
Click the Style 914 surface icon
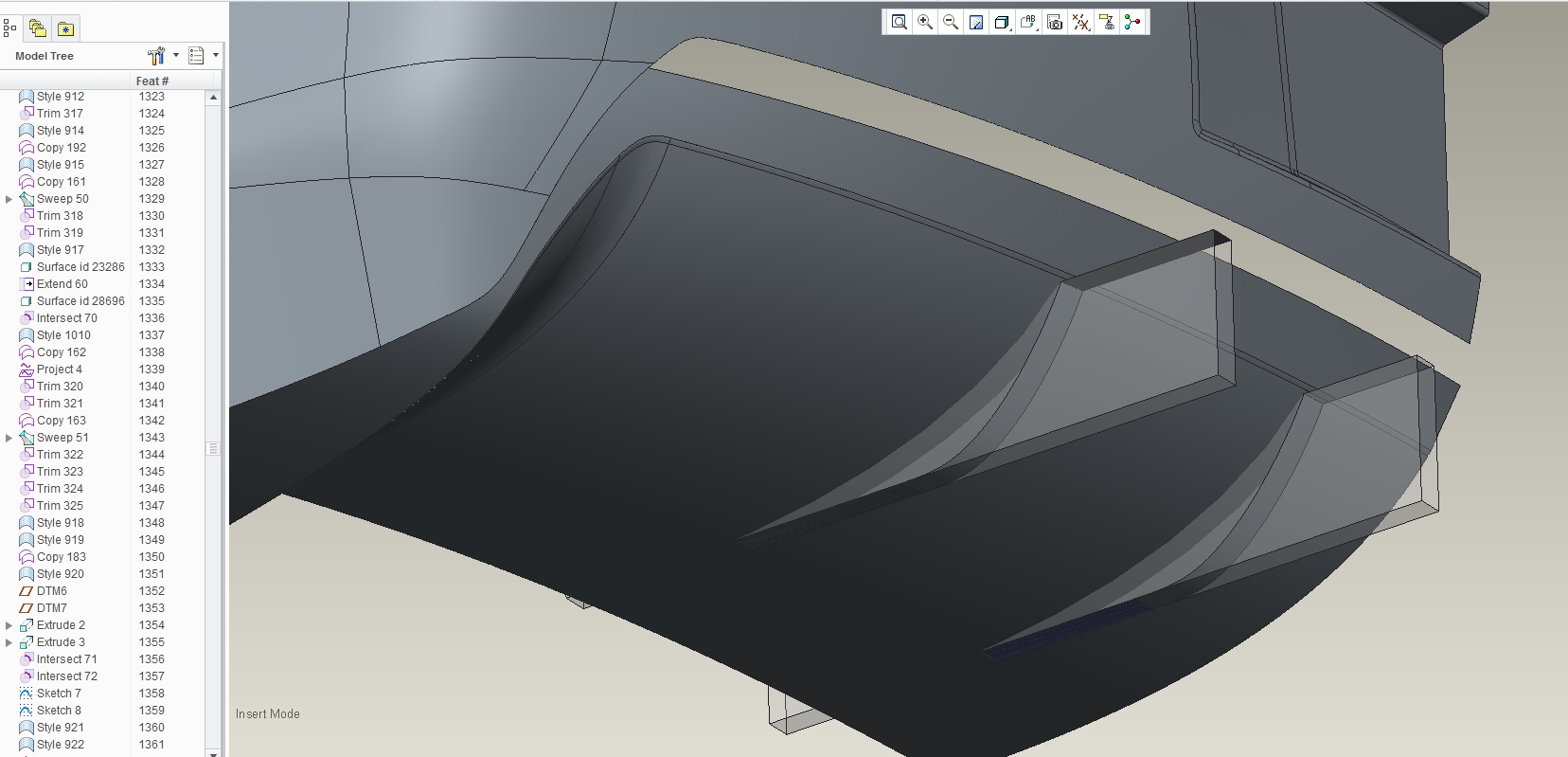(27, 131)
